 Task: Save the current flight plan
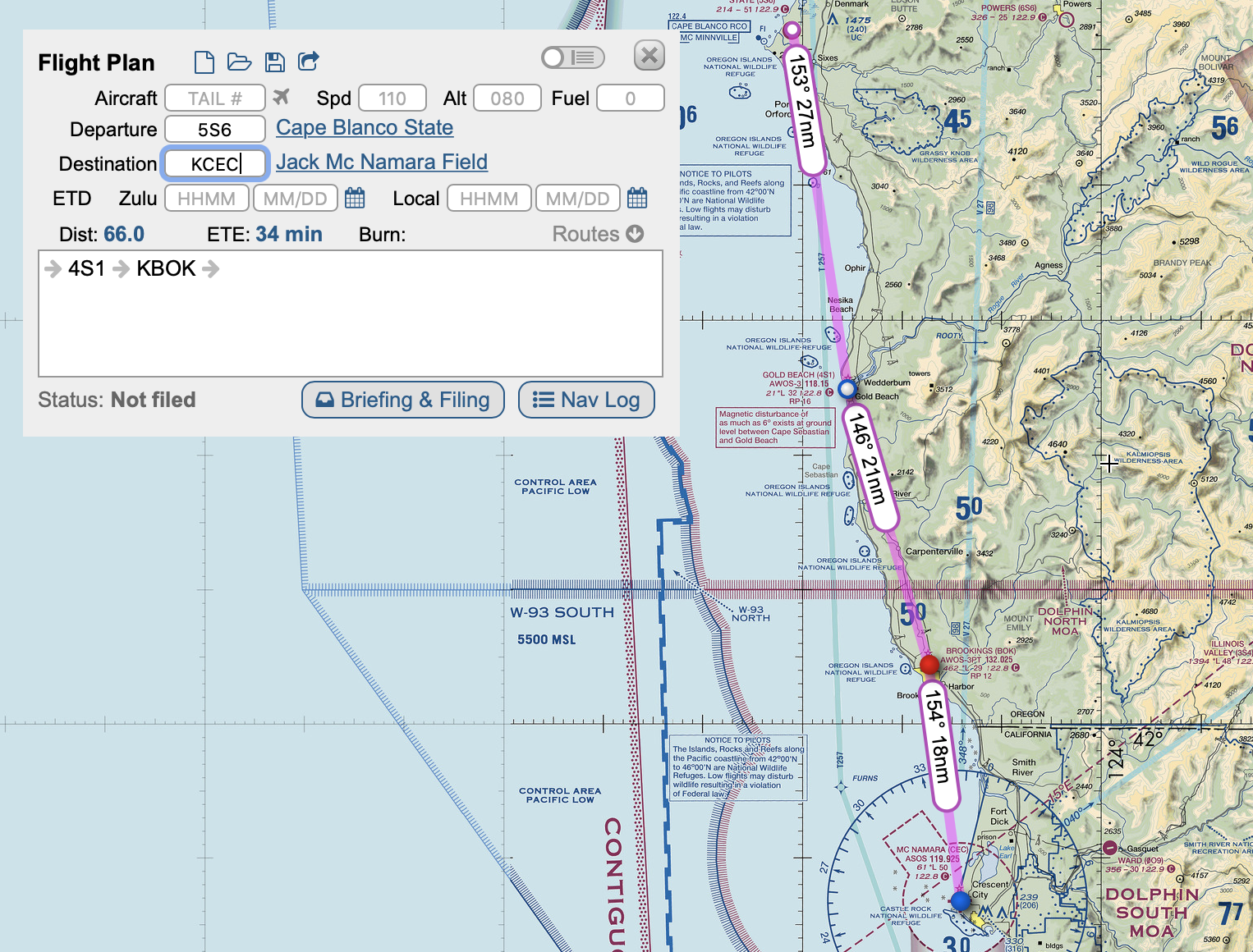pos(275,62)
